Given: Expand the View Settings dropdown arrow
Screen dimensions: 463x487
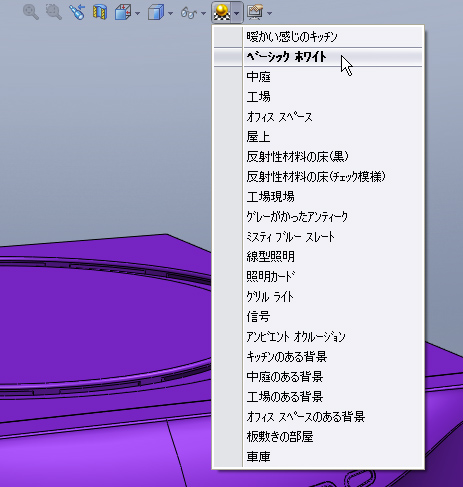Looking at the screenshot, I should (x=270, y=13).
